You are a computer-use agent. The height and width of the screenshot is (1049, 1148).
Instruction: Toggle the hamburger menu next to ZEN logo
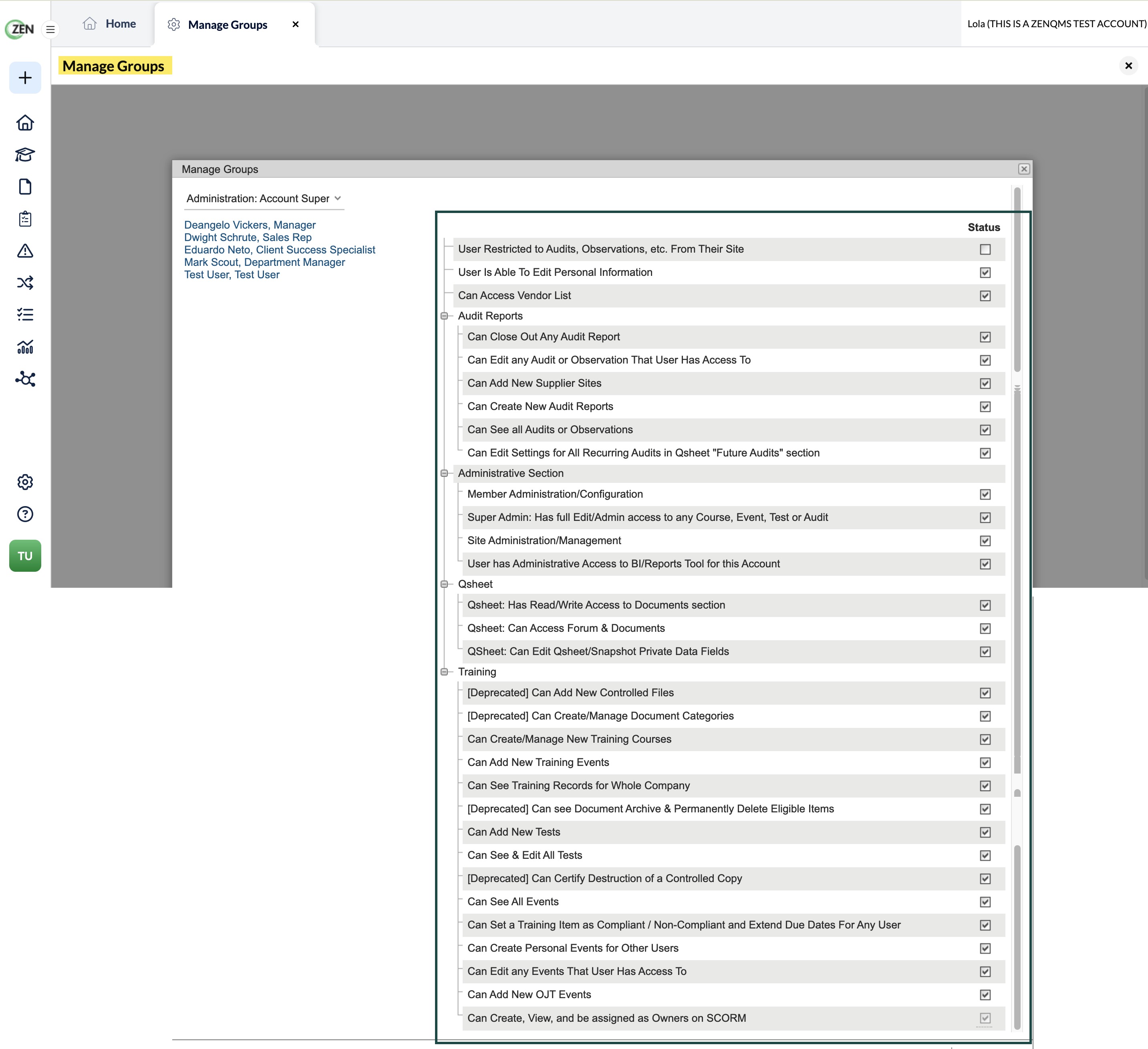pyautogui.click(x=51, y=29)
